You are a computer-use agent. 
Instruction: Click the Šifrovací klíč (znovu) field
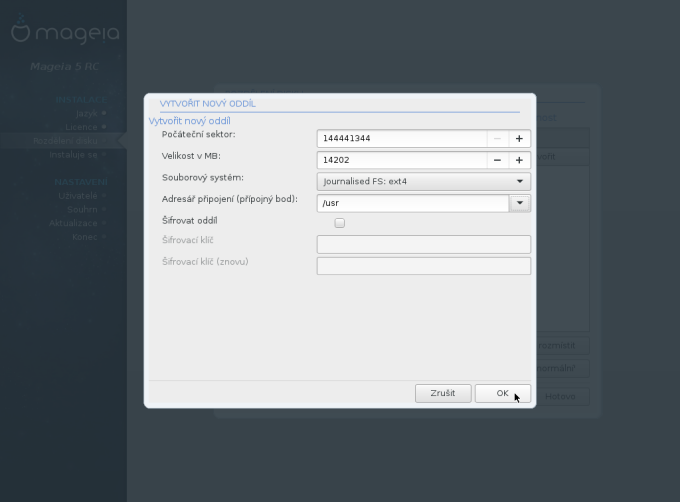point(424,266)
